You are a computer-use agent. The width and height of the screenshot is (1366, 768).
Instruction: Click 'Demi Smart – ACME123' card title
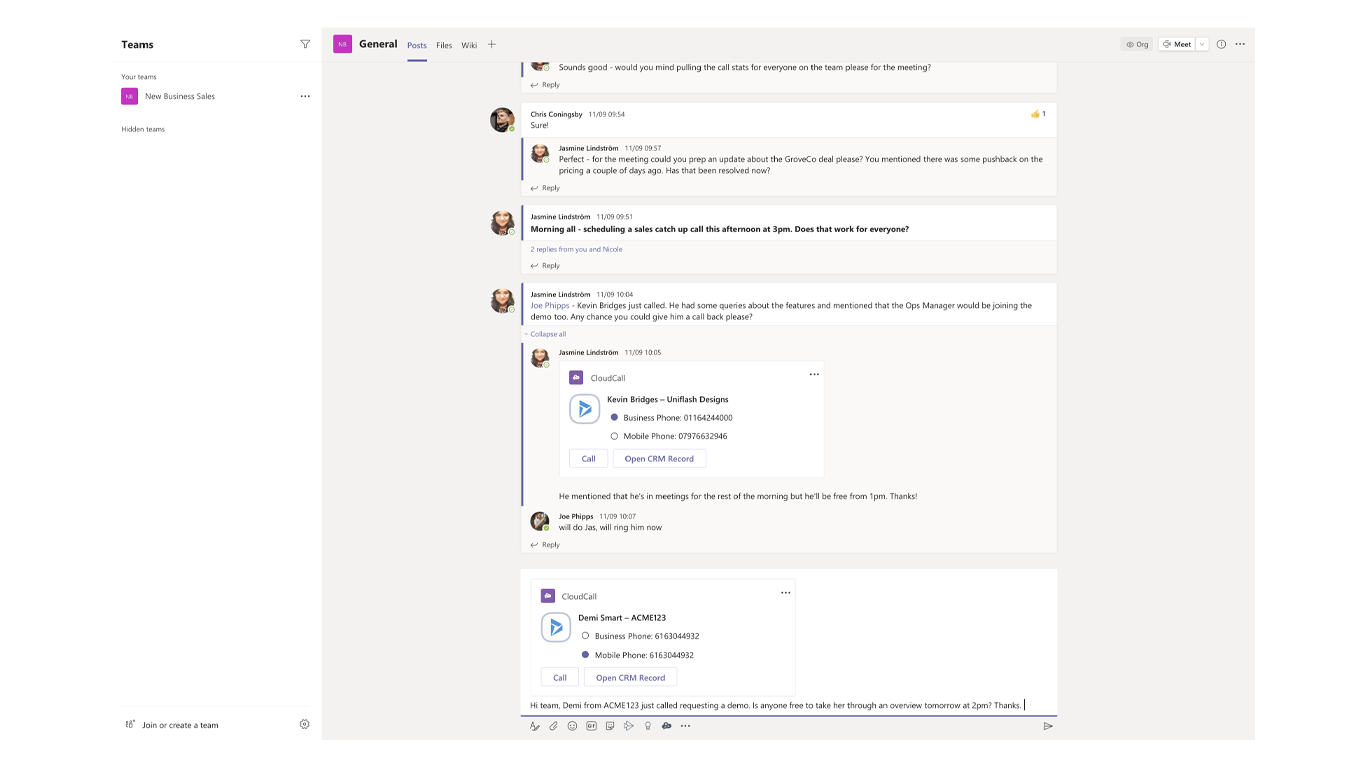pyautogui.click(x=622, y=618)
